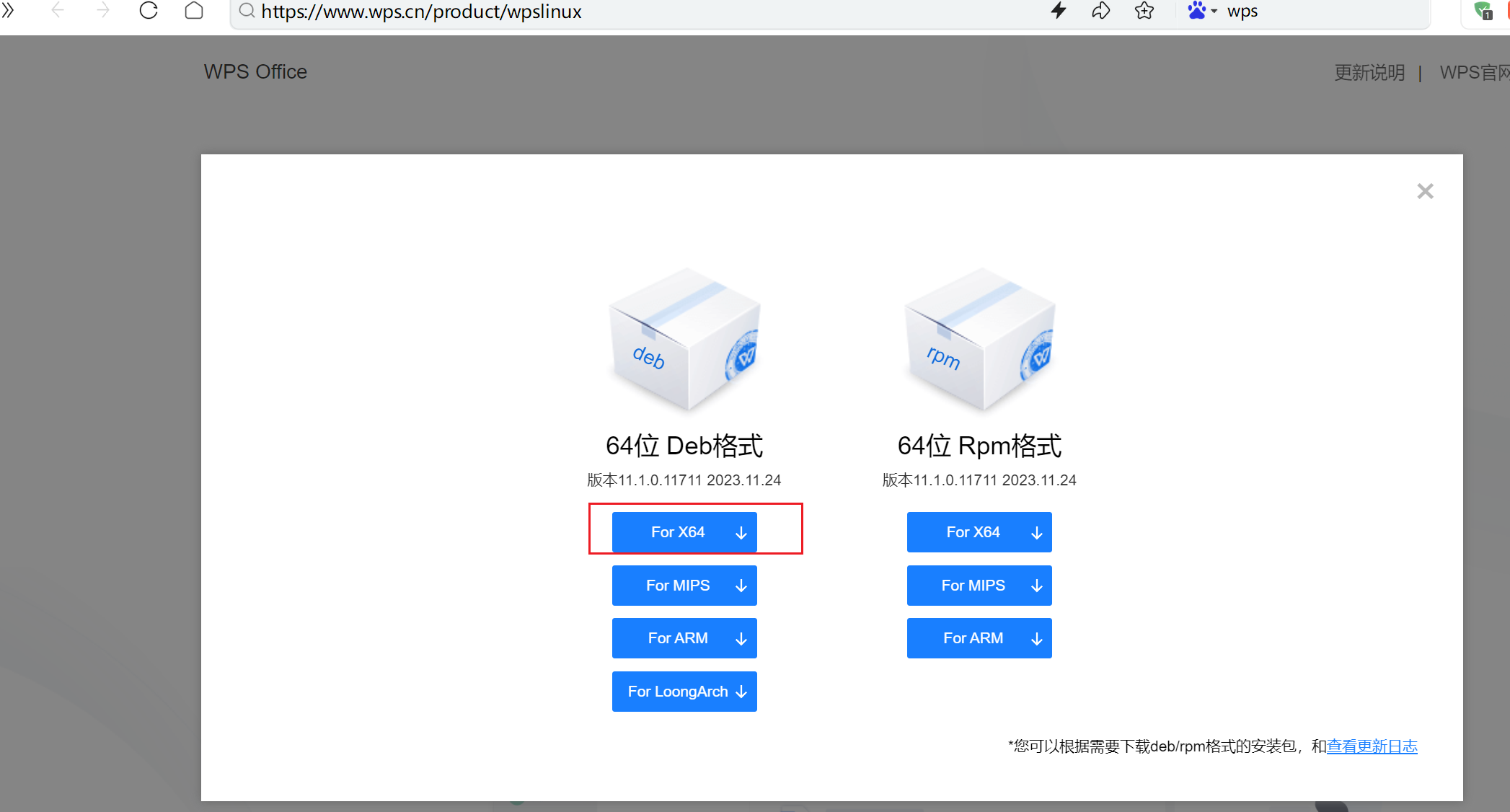Click Deb version text 11.1.0.11711
Viewport: 1510px width, 812px height.
pyautogui.click(x=684, y=480)
